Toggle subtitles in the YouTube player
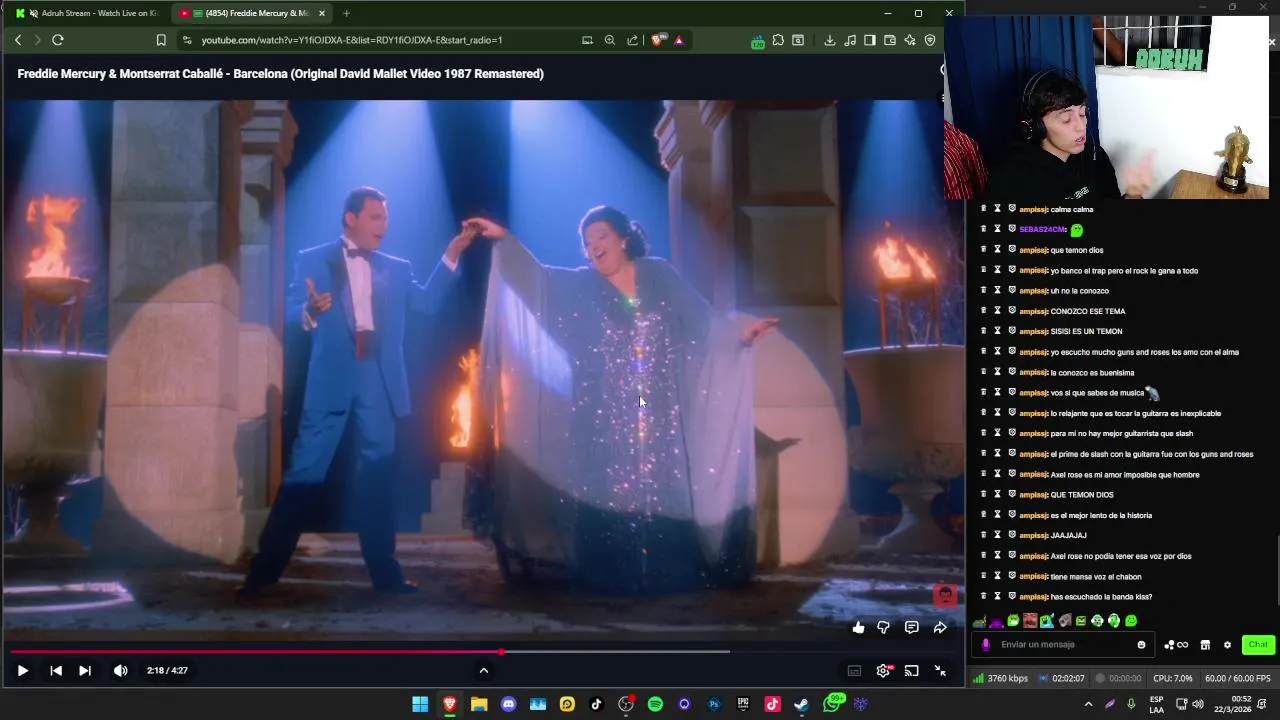The width and height of the screenshot is (1280, 720). (x=854, y=671)
